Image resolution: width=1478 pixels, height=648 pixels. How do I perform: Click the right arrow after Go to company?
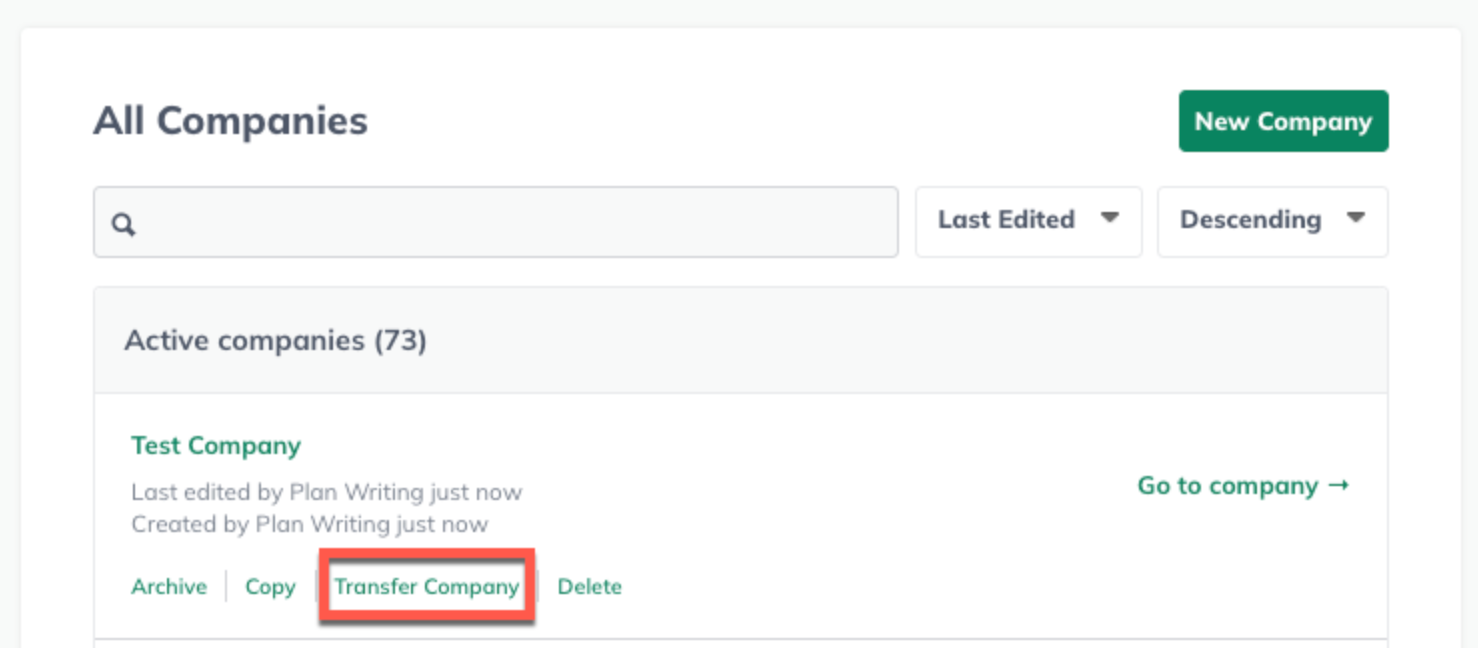(1339, 486)
